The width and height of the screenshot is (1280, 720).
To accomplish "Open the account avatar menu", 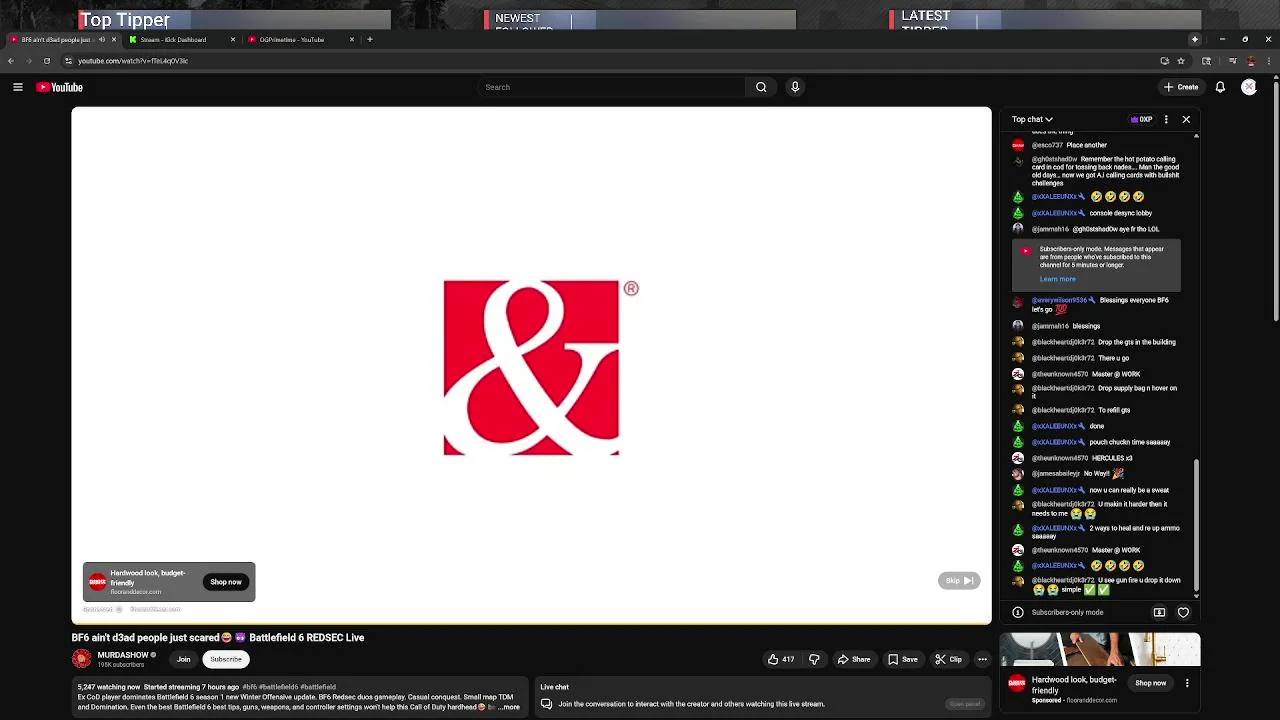I will (1249, 87).
